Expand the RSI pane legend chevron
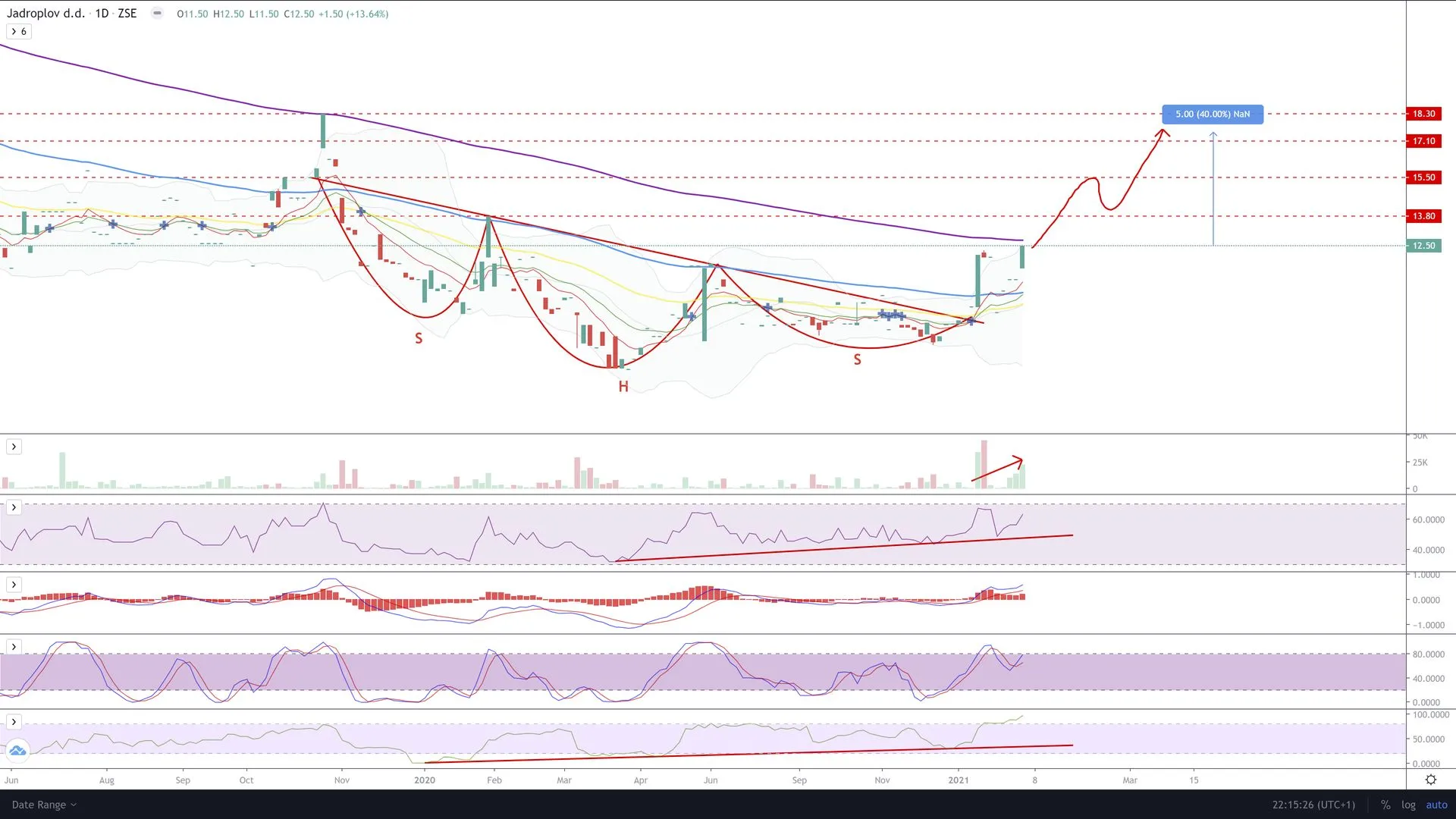The width and height of the screenshot is (1456, 819). pos(14,507)
